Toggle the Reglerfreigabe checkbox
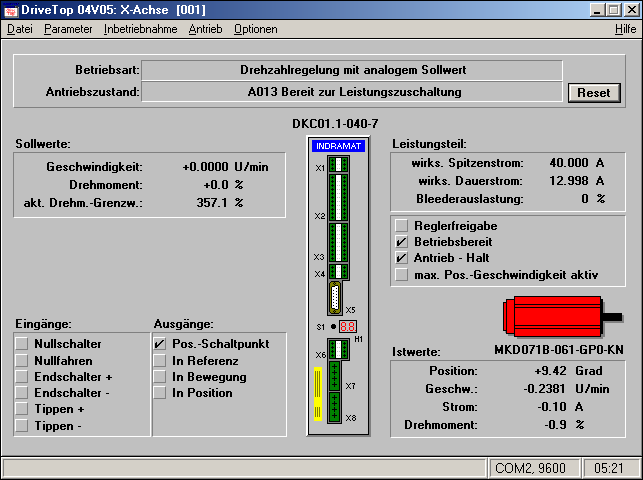The height and width of the screenshot is (480, 643). point(401,225)
